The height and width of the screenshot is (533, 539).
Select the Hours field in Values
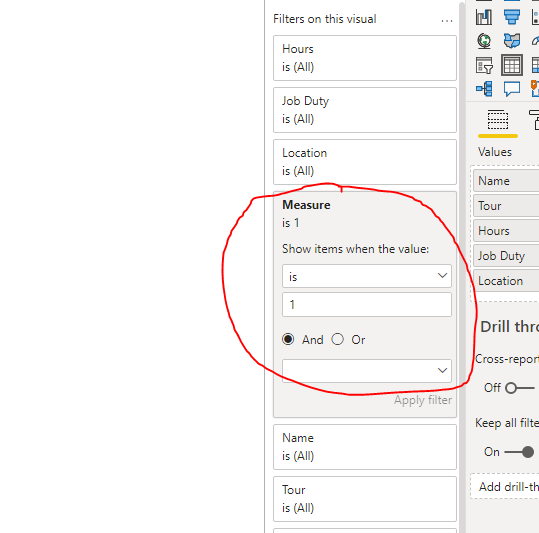coord(506,231)
